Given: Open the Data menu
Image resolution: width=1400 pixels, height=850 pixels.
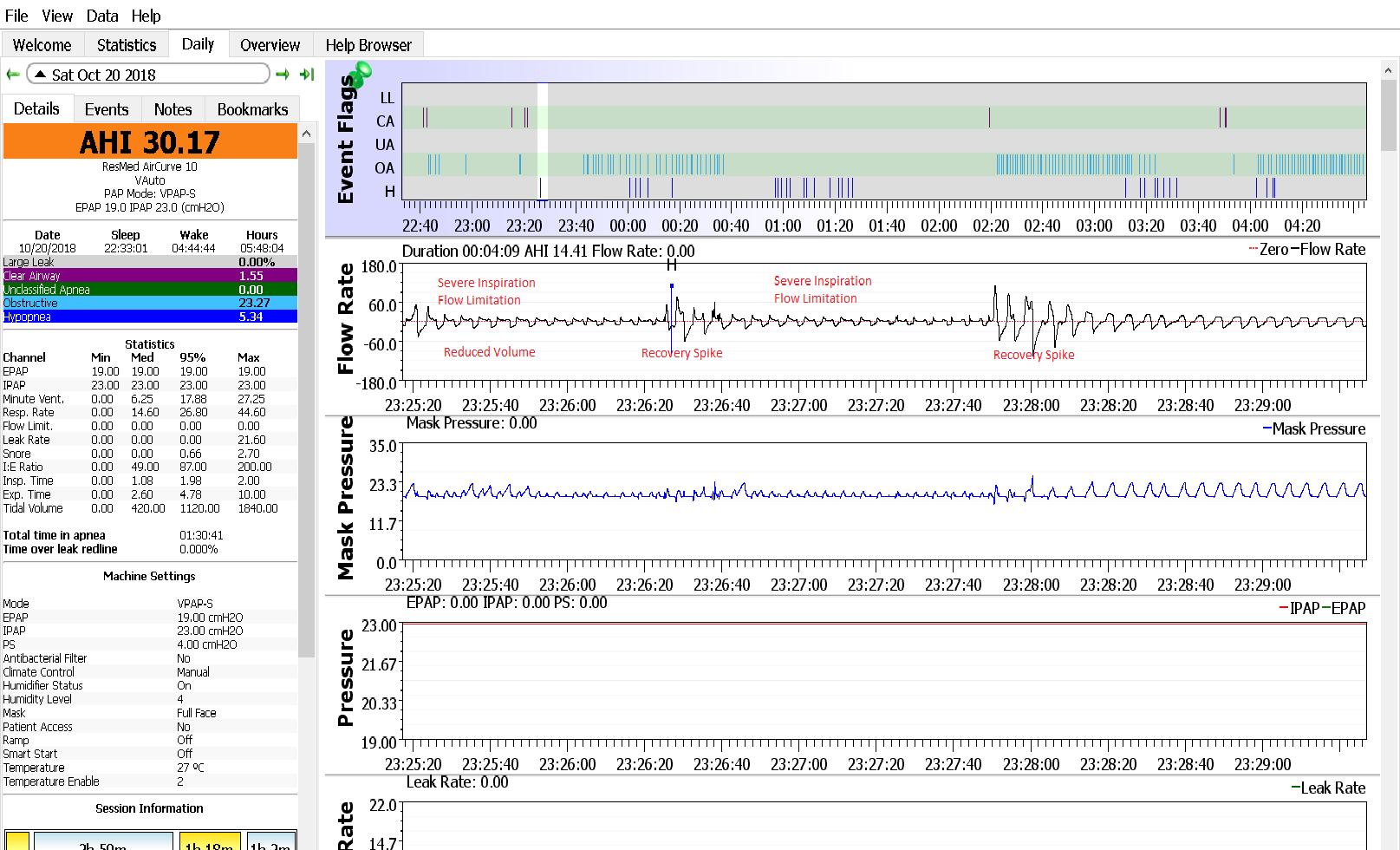Looking at the screenshot, I should pos(102,16).
